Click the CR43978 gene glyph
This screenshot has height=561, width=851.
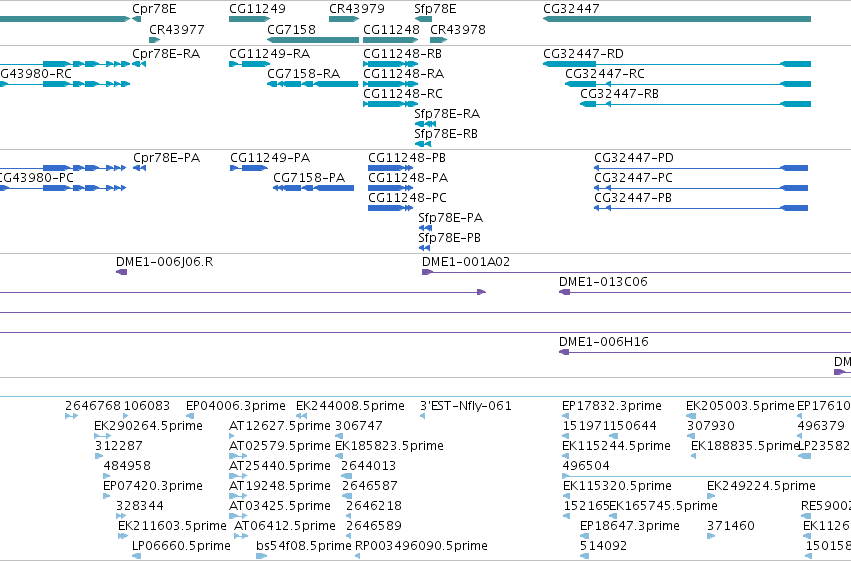439,40
